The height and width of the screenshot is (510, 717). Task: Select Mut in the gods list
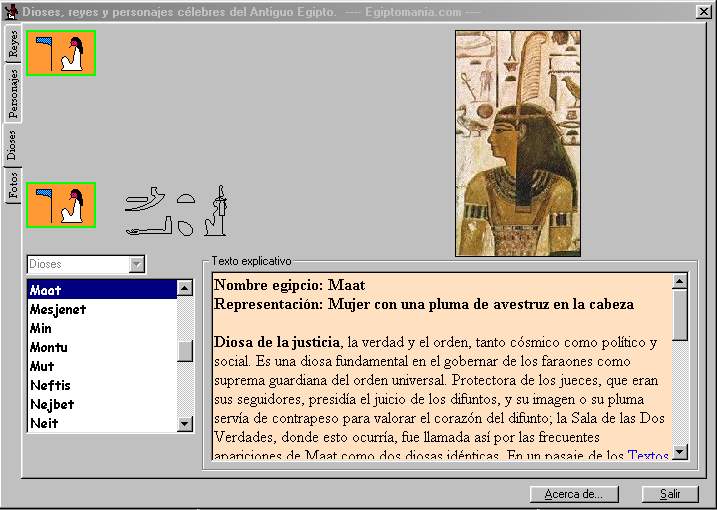point(102,366)
